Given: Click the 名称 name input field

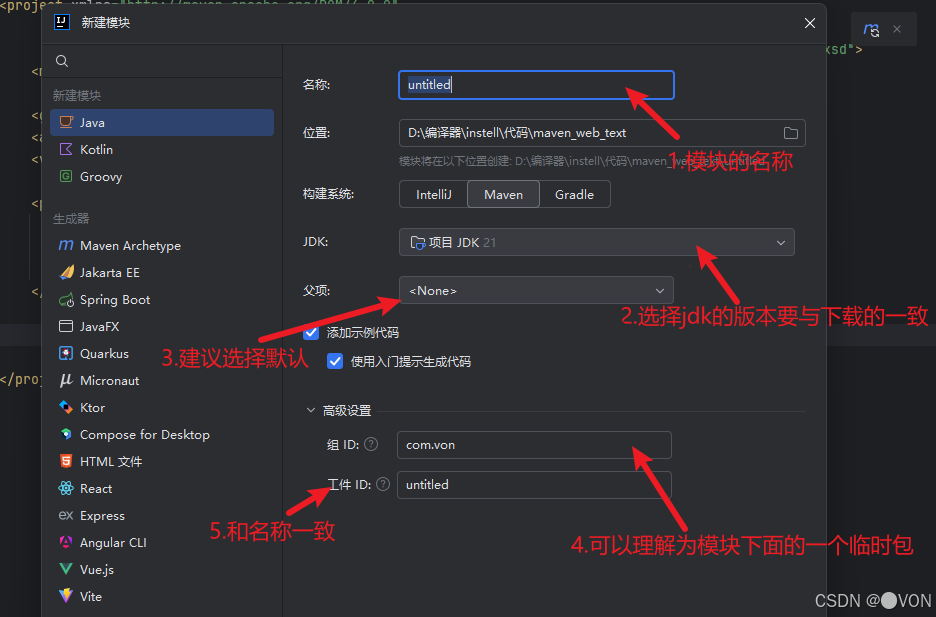Looking at the screenshot, I should click(536, 85).
